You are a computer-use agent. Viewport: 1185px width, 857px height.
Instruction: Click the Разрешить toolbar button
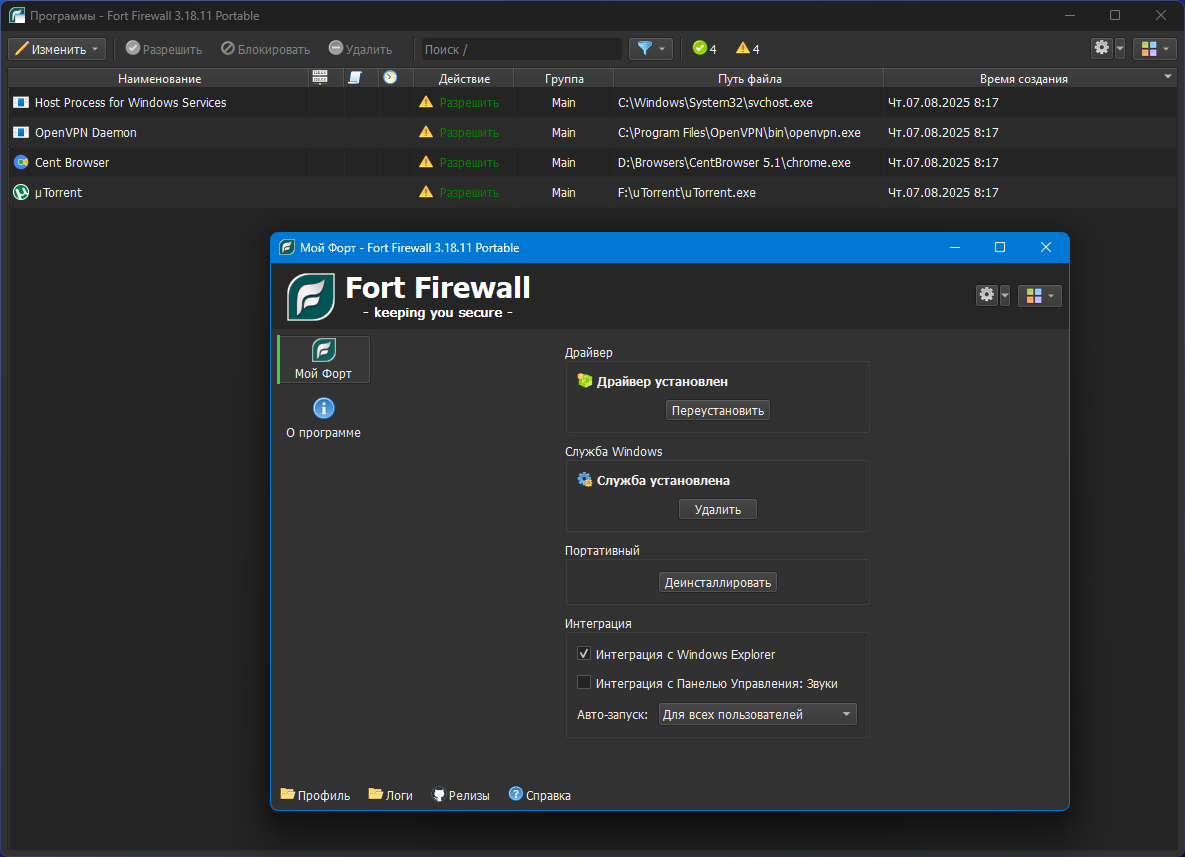[x=164, y=49]
